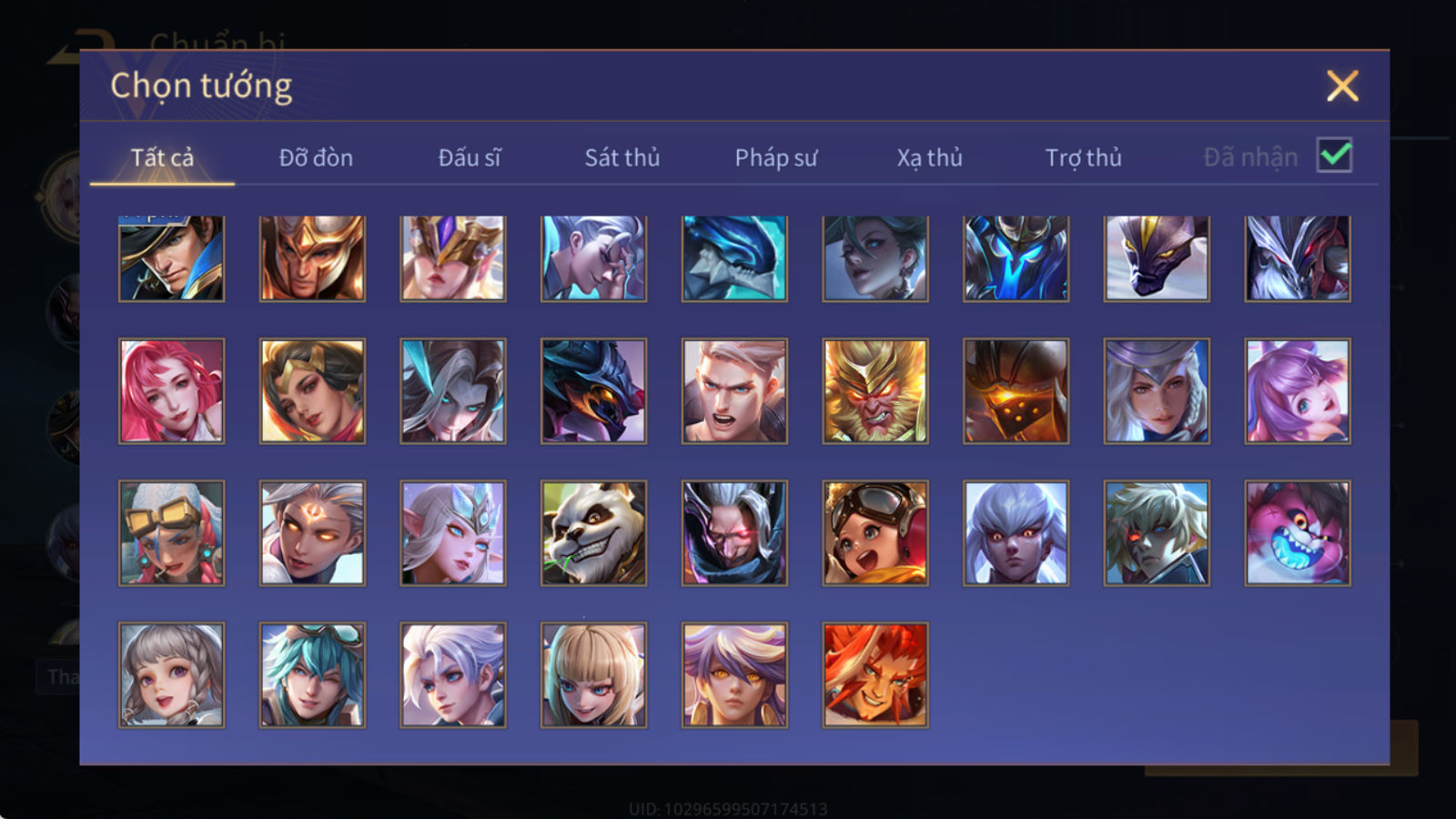Choose the red fiery-haired hero portrait
Viewport: 1456px width, 819px height.
[x=875, y=675]
